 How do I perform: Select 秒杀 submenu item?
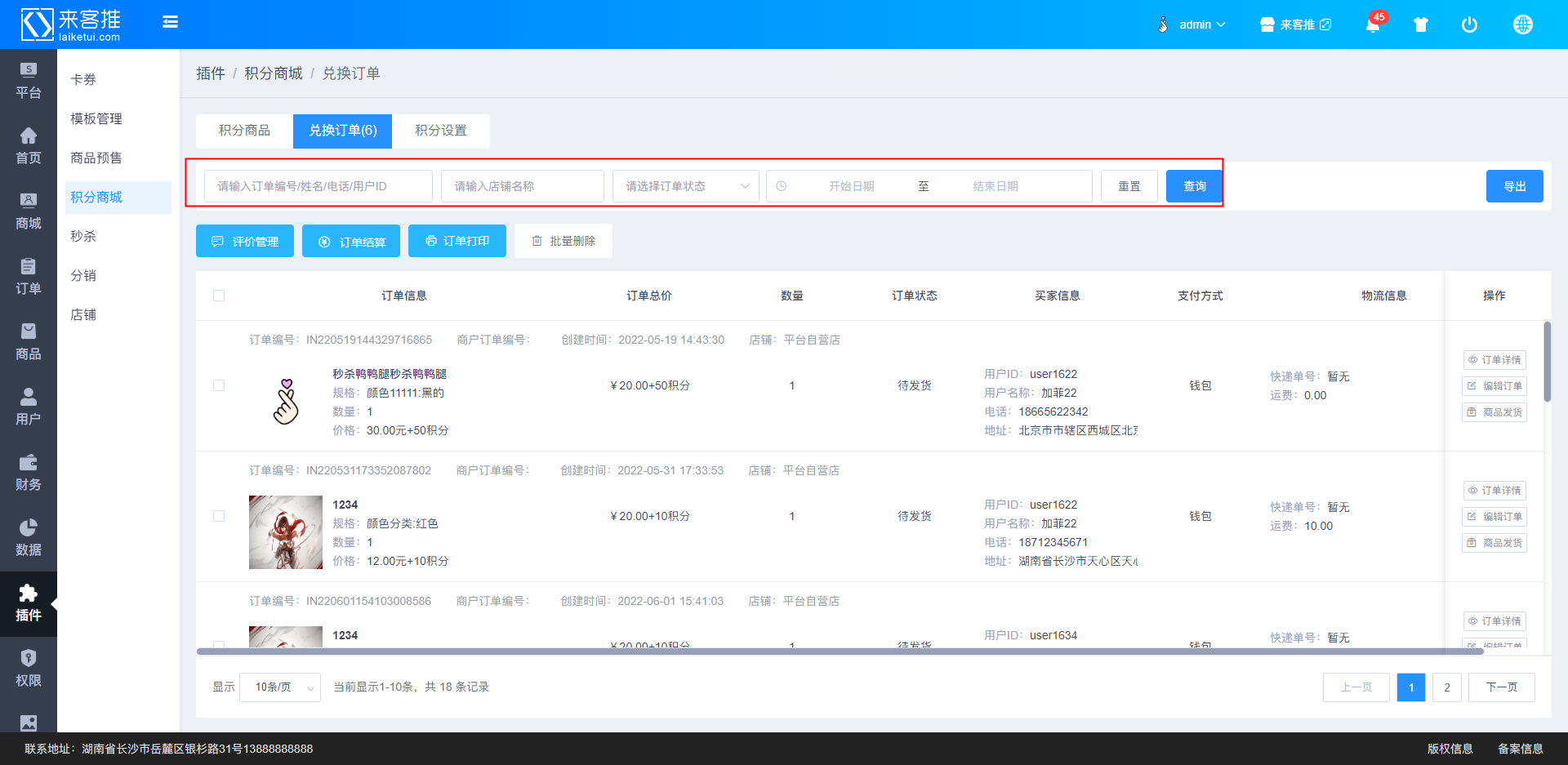point(118,237)
